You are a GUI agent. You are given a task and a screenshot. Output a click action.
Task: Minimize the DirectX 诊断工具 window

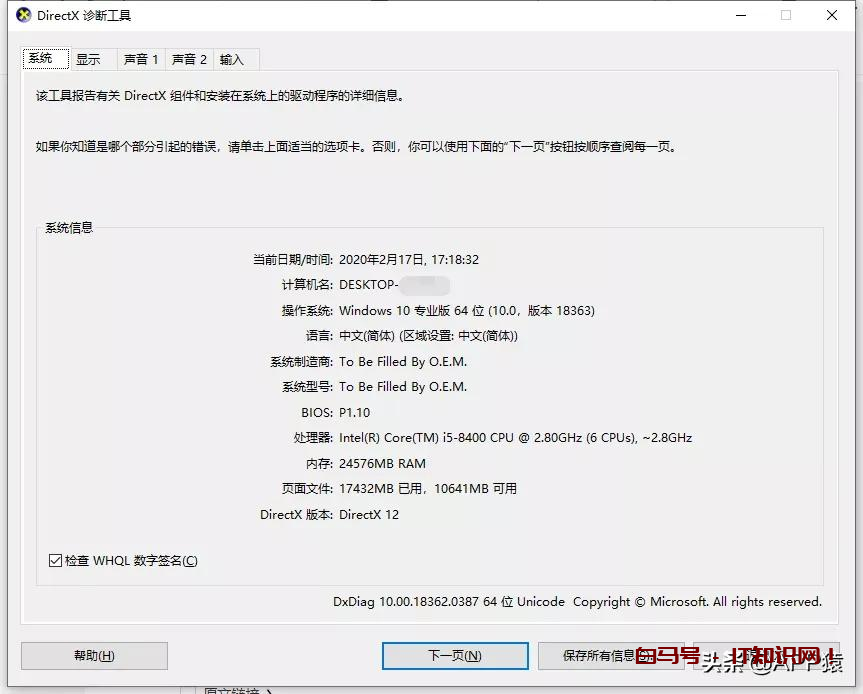pyautogui.click(x=740, y=16)
